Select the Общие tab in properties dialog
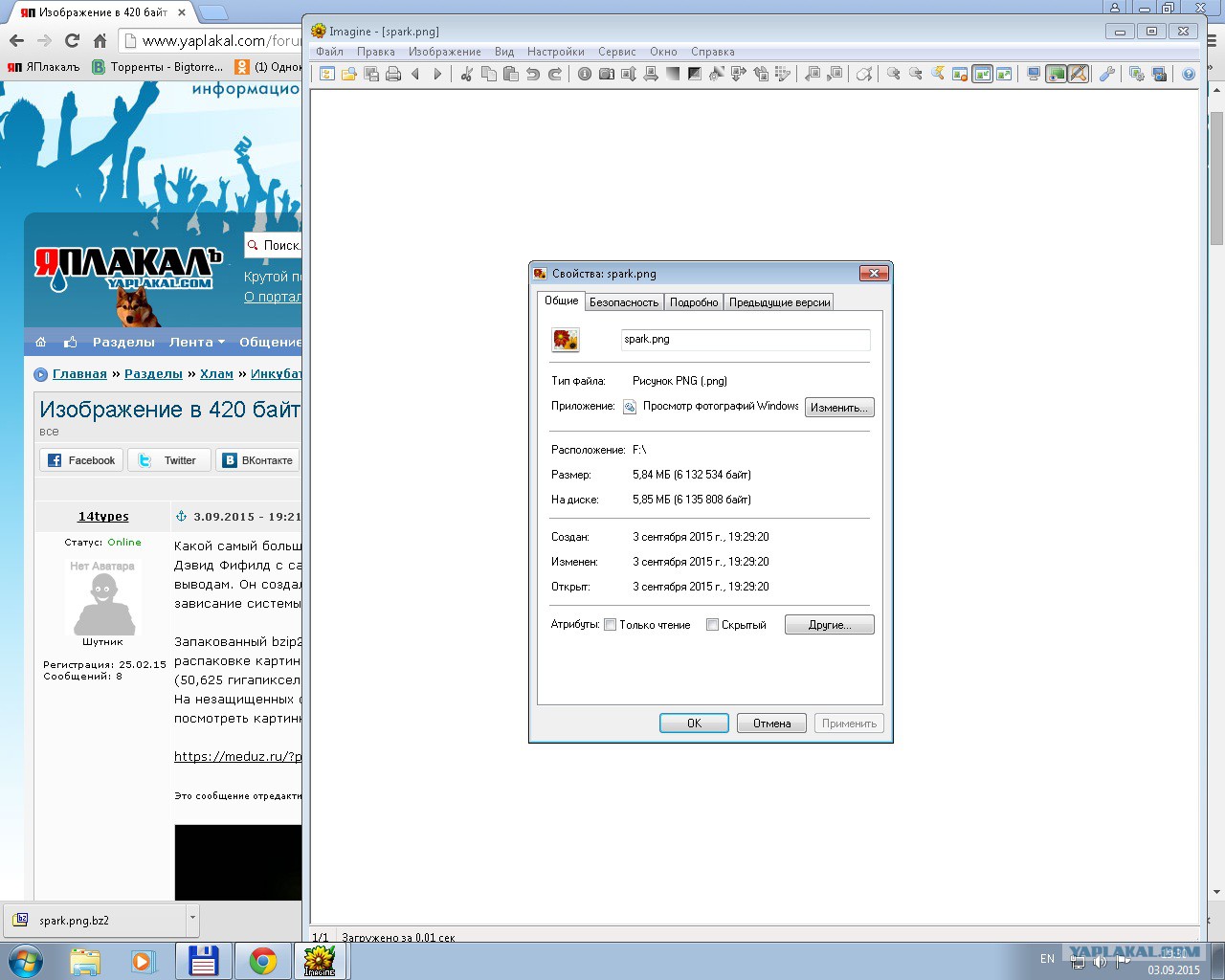 pos(562,301)
